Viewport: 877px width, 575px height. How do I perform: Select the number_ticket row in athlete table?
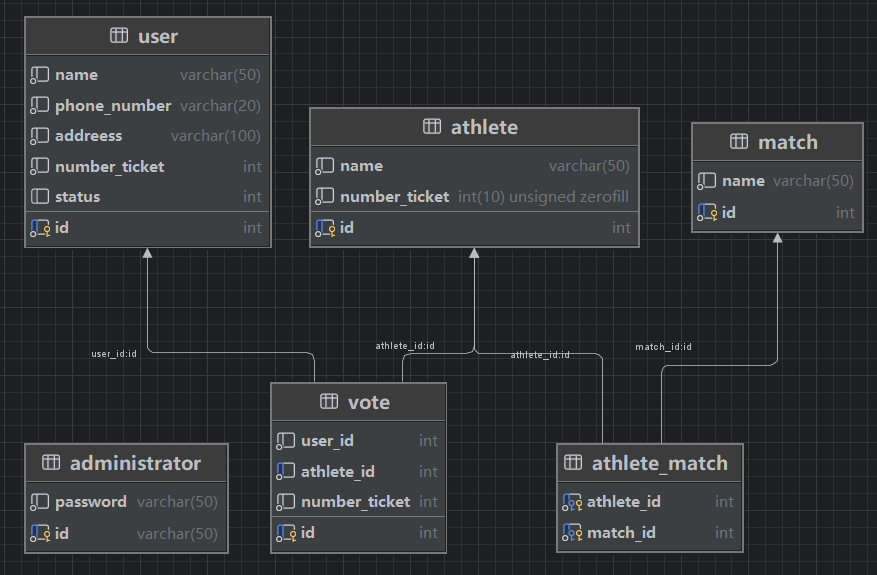pyautogui.click(x=394, y=197)
